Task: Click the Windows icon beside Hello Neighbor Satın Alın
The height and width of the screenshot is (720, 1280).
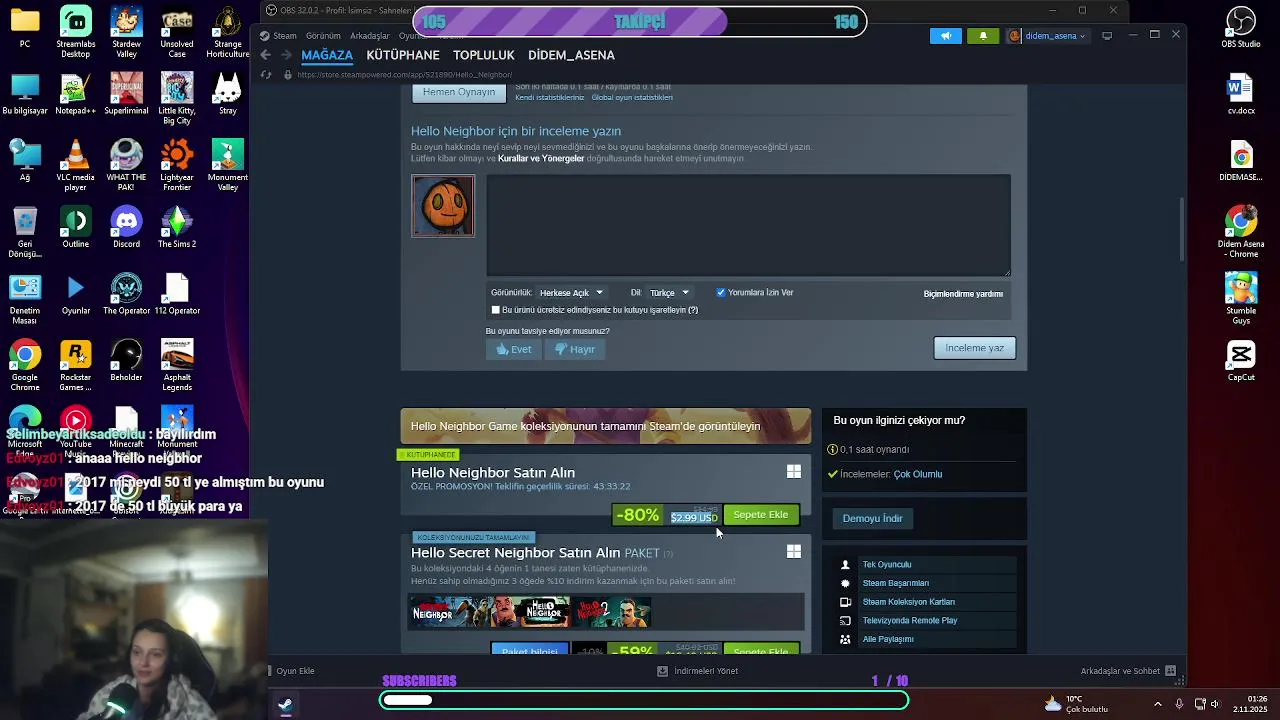Action: (793, 471)
